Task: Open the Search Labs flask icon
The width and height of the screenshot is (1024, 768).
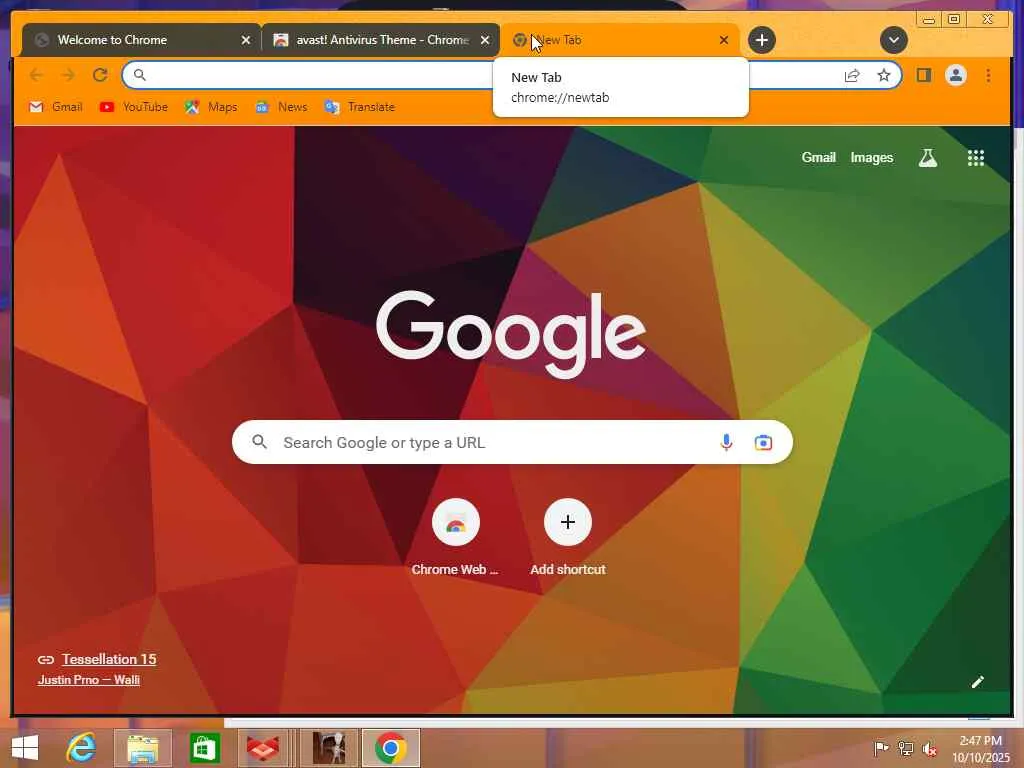Action: [x=927, y=157]
